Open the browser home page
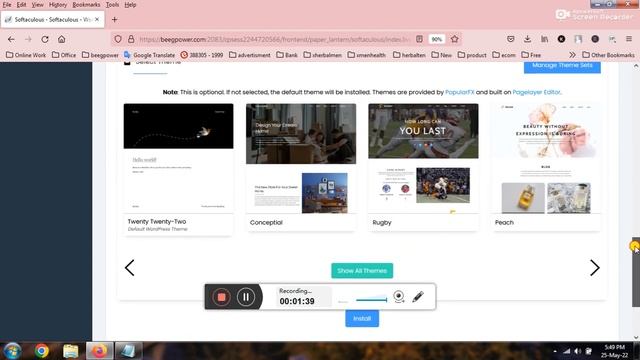Image resolution: width=640 pixels, height=360 pixels. 62,39
